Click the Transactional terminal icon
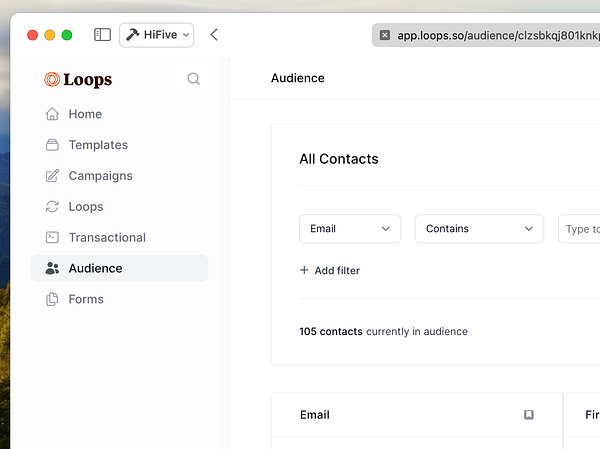Screen dimensions: 600x449 click(x=53, y=238)
